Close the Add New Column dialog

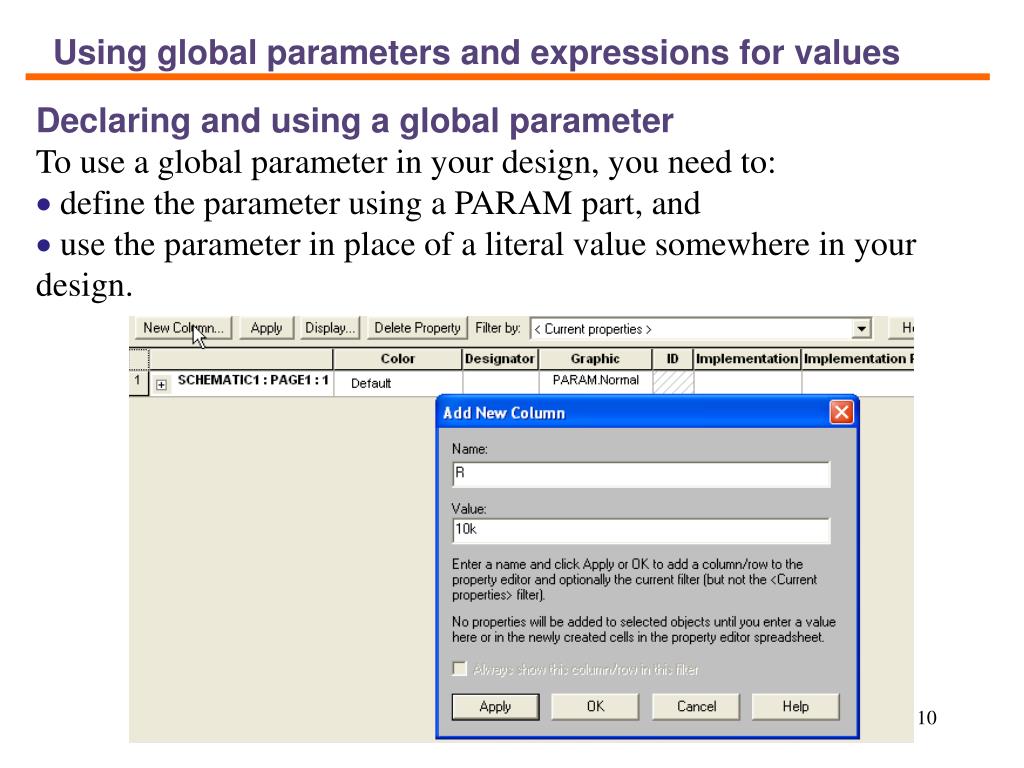click(841, 412)
